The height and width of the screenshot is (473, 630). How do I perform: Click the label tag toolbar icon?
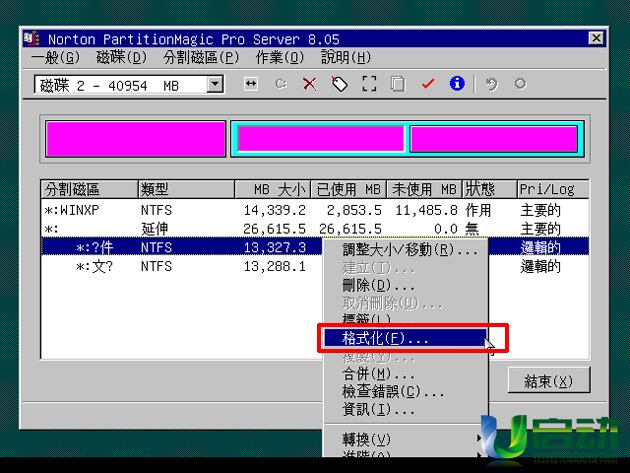coord(339,85)
